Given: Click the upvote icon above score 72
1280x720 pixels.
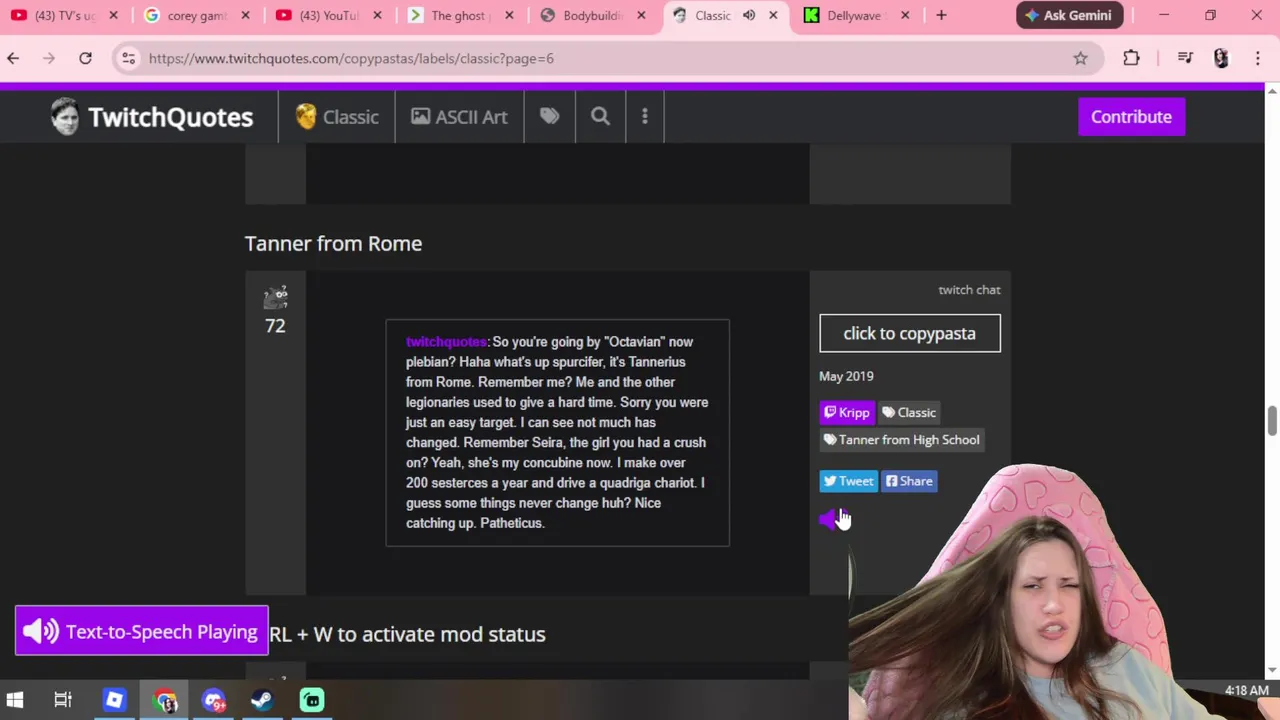Looking at the screenshot, I should pos(275,297).
